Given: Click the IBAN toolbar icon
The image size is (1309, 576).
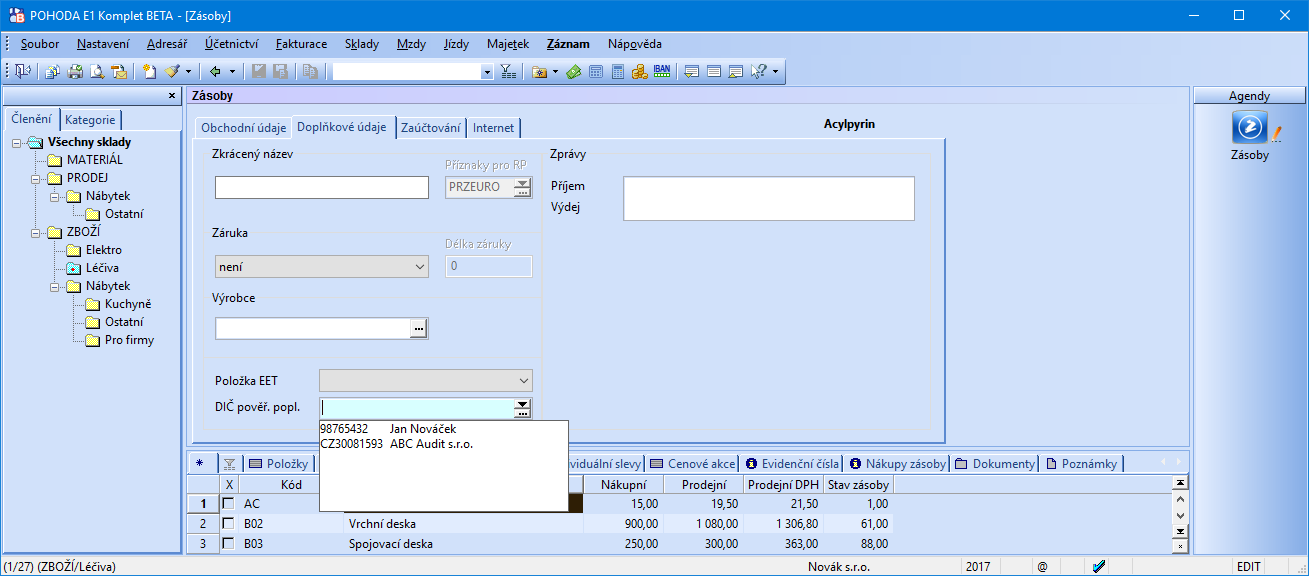Looking at the screenshot, I should [662, 72].
